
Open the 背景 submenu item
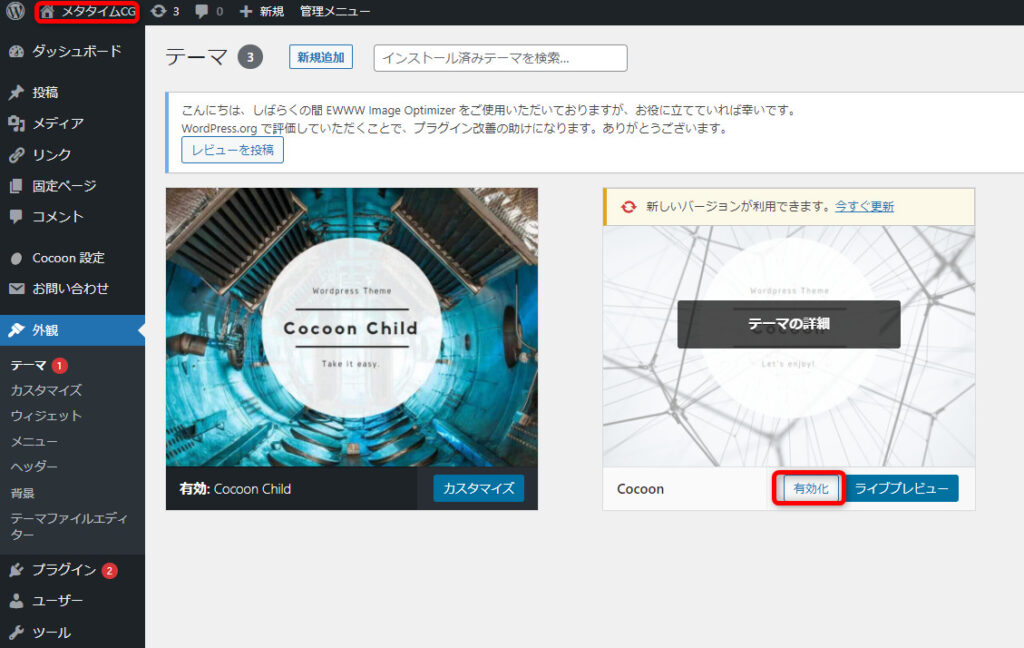[x=22, y=493]
